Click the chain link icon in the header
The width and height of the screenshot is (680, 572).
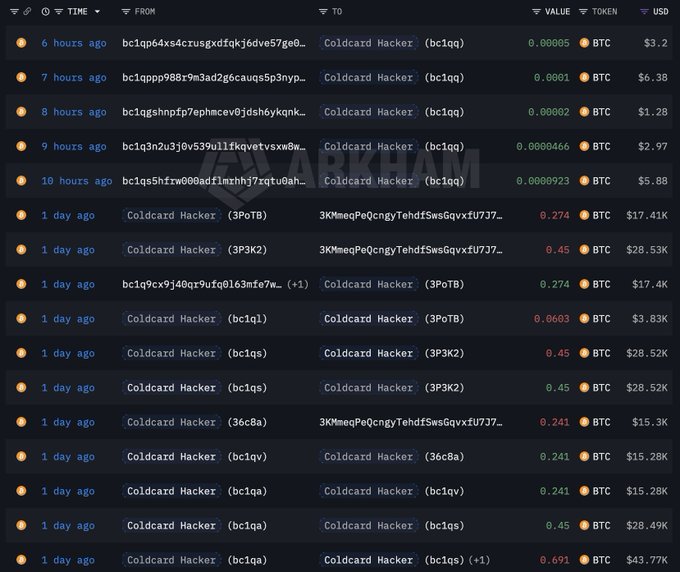coord(27,12)
